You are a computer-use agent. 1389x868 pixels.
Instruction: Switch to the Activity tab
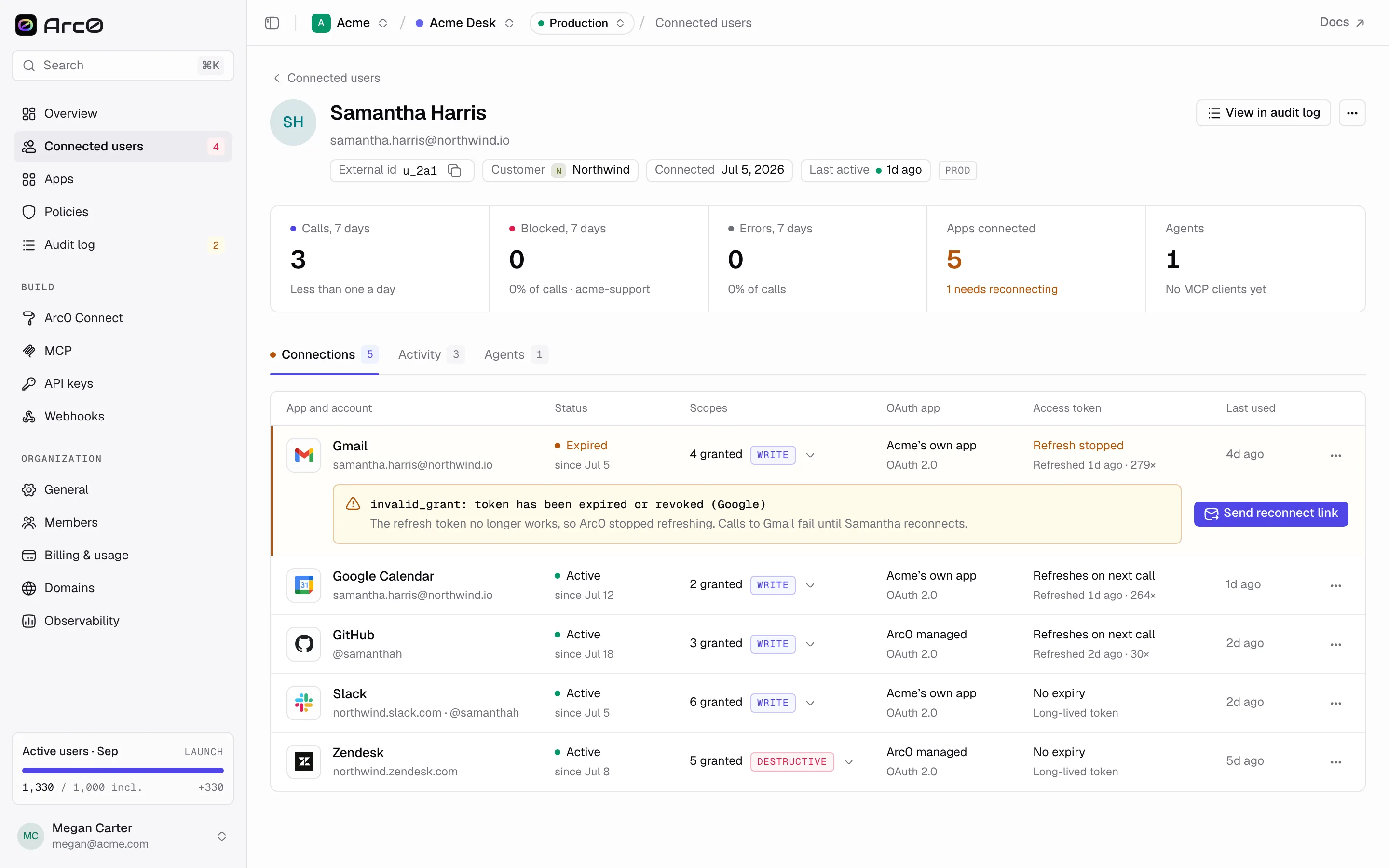431,355
